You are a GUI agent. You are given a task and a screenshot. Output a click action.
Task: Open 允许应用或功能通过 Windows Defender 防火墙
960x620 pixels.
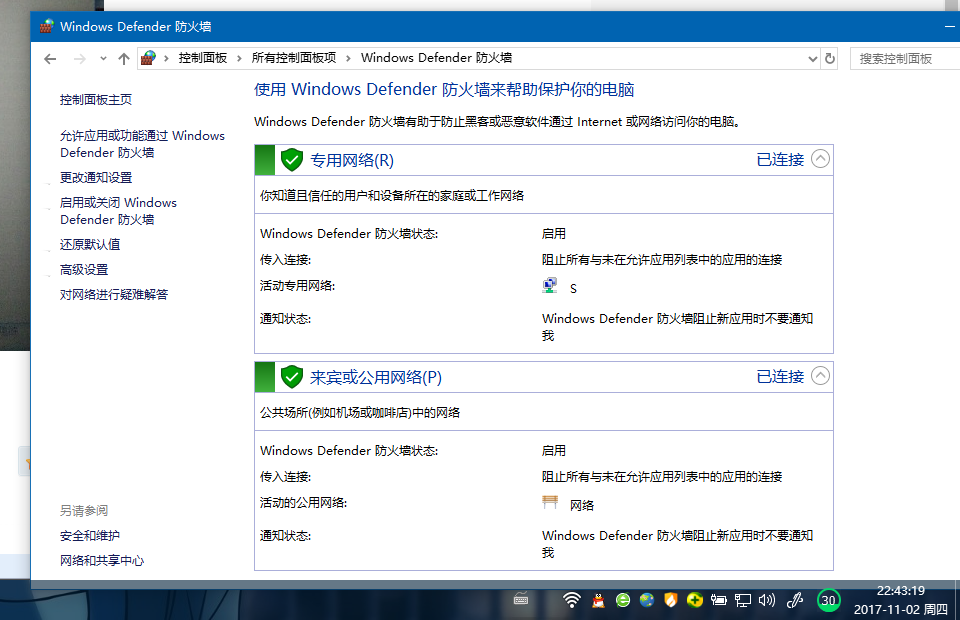point(142,144)
